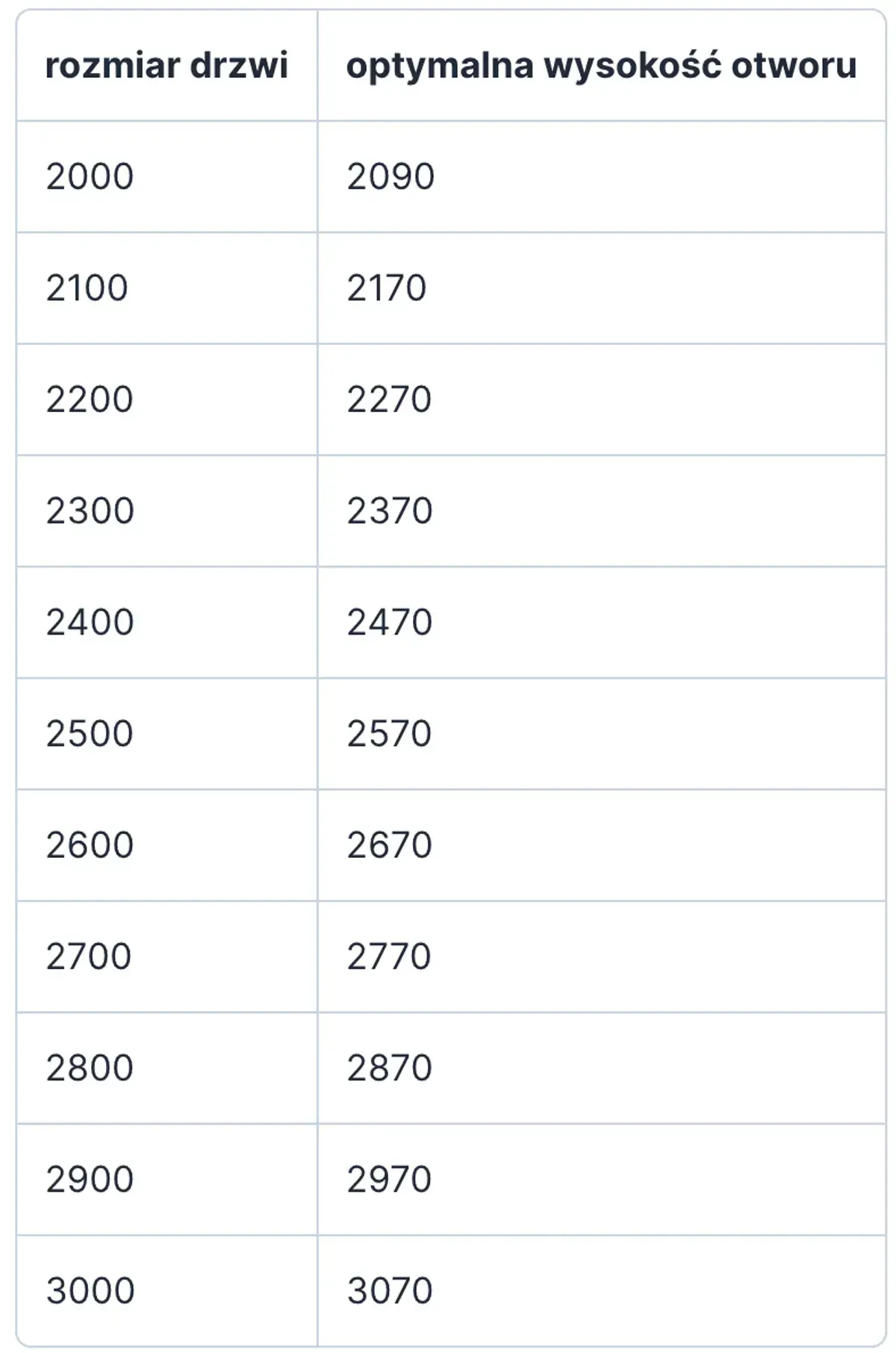Select the cell with value 2570
This screenshot has width=896, height=1353.
(x=389, y=733)
